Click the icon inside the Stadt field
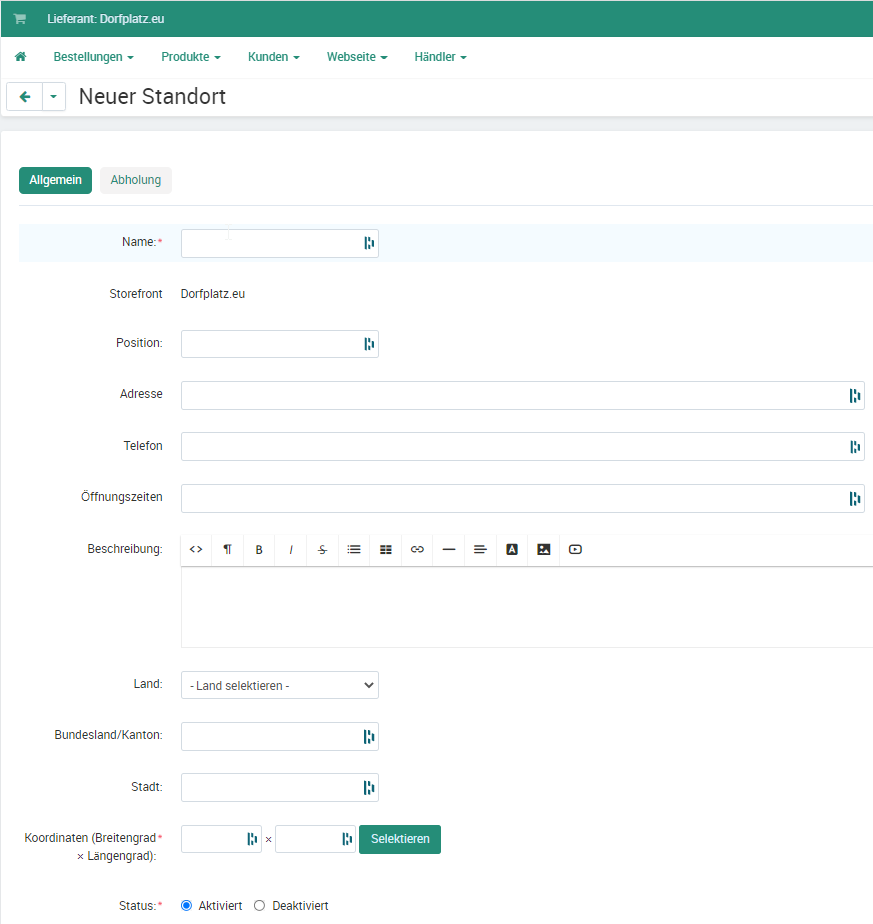The width and height of the screenshot is (873, 924). coord(369,788)
